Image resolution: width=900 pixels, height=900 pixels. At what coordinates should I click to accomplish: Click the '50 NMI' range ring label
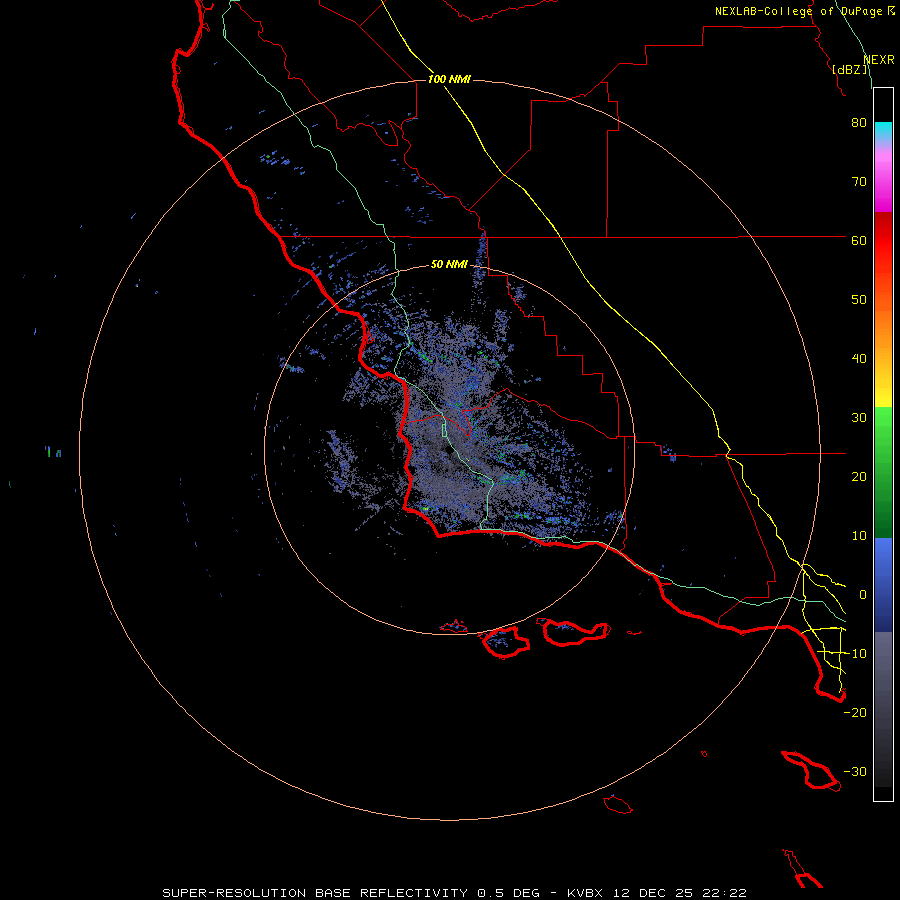pos(449,265)
